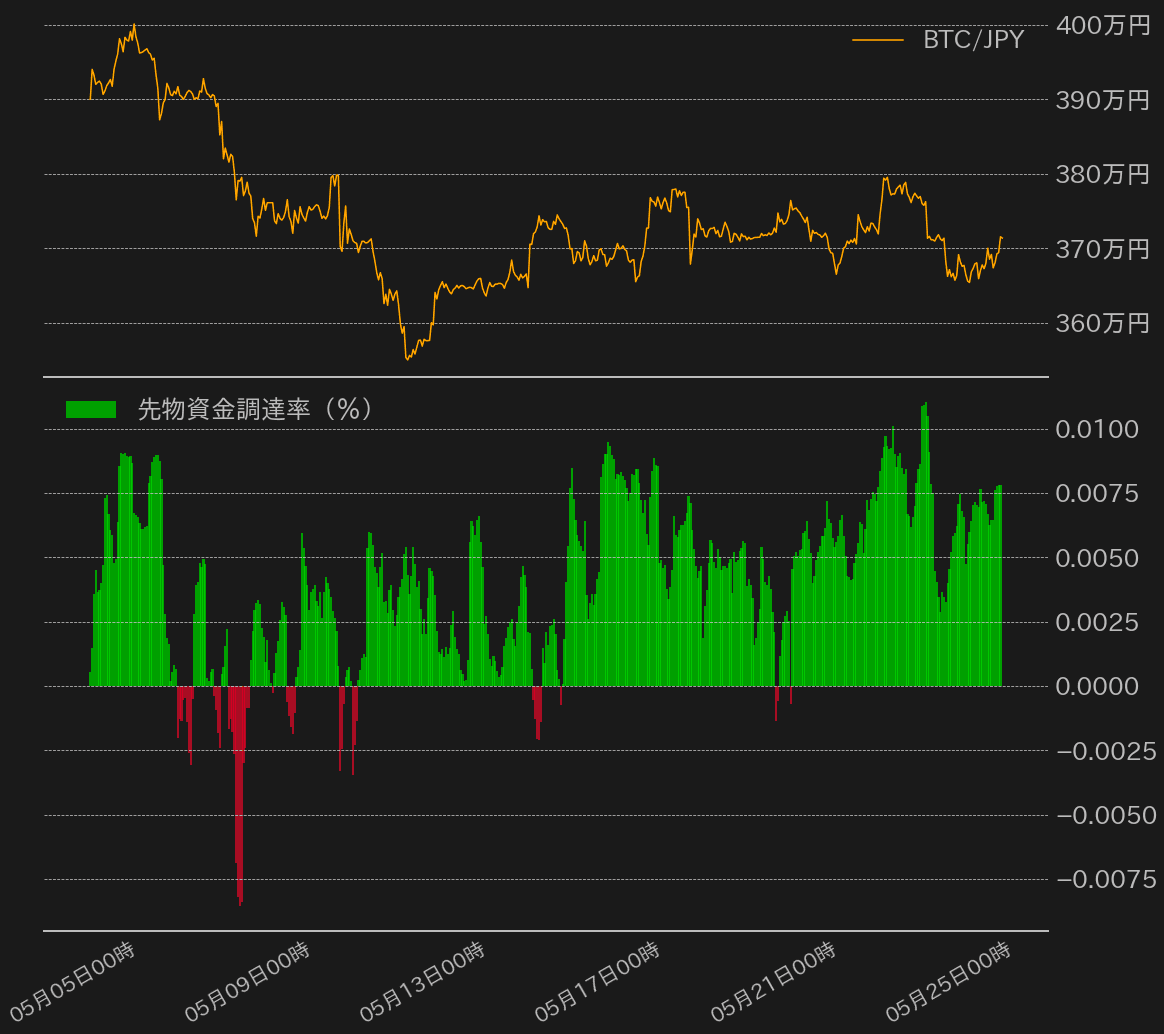1164x1034 pixels.
Task: Select the 360万円 price axis label
Action: 1103,323
